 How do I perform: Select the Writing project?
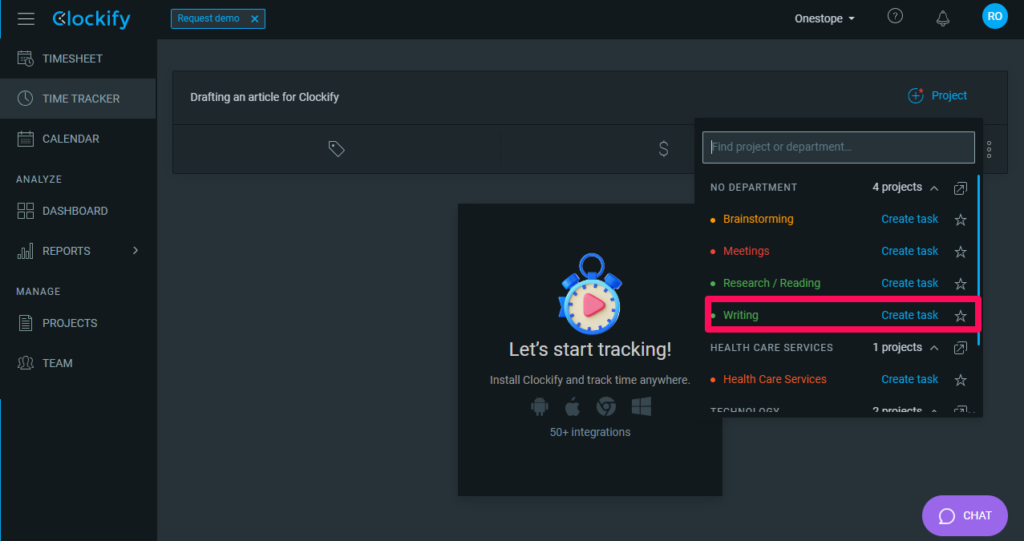tap(741, 315)
